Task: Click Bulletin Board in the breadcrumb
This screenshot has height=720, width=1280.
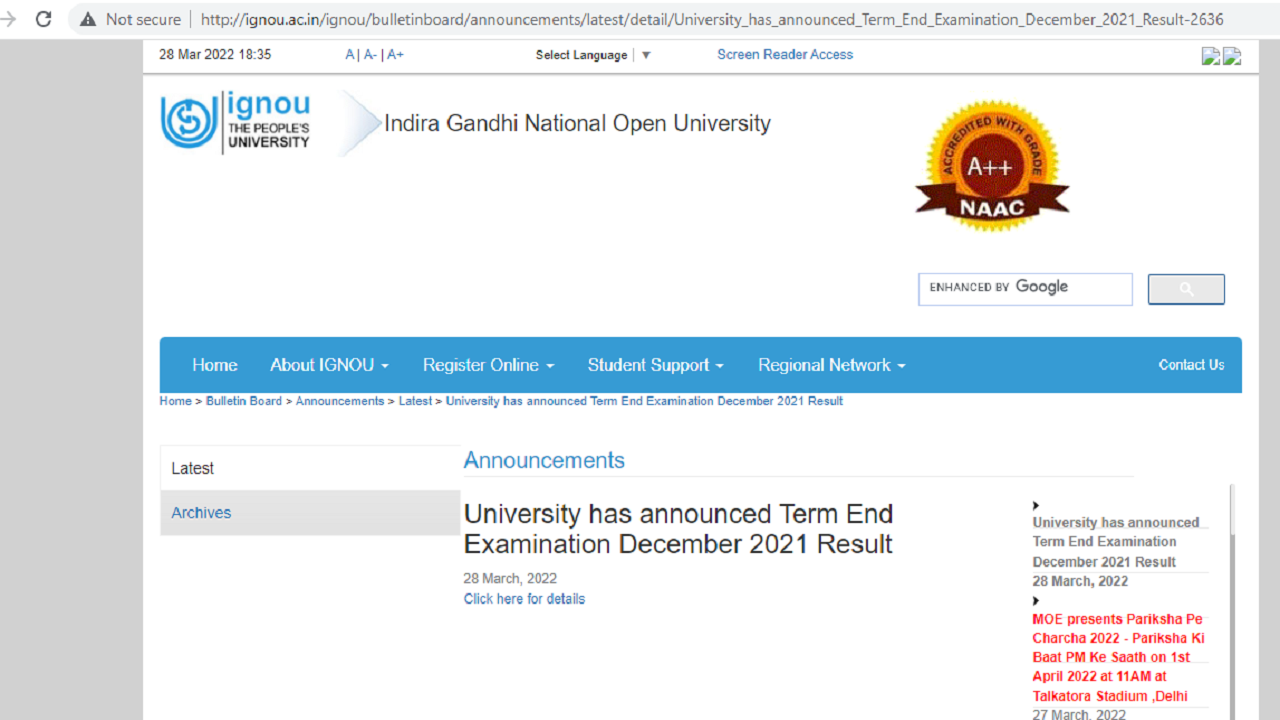Action: 244,401
